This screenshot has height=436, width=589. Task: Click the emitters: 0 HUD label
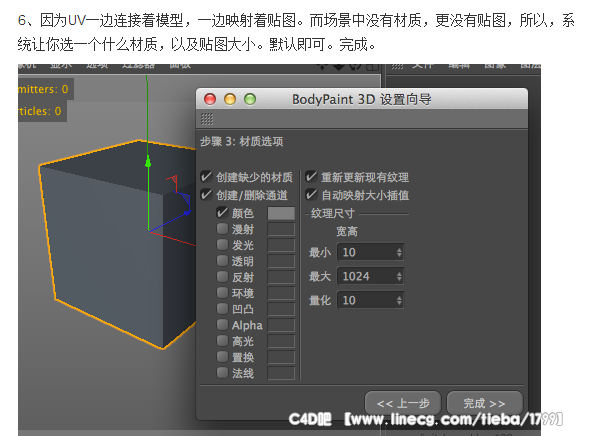(x=43, y=89)
